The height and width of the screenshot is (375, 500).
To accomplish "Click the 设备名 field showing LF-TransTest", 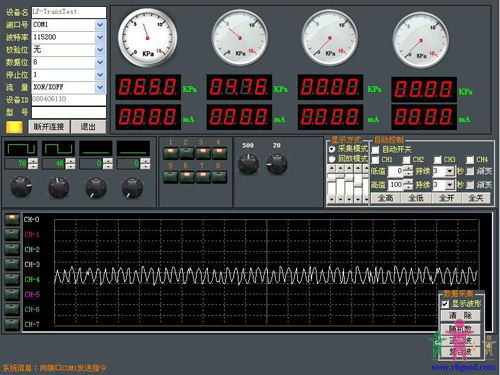I will [x=69, y=12].
